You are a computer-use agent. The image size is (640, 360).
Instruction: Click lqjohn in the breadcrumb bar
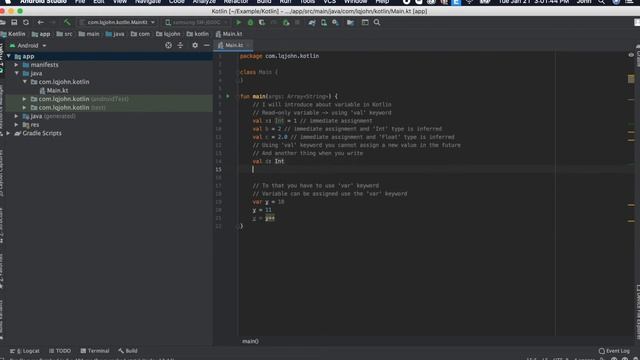coord(168,34)
